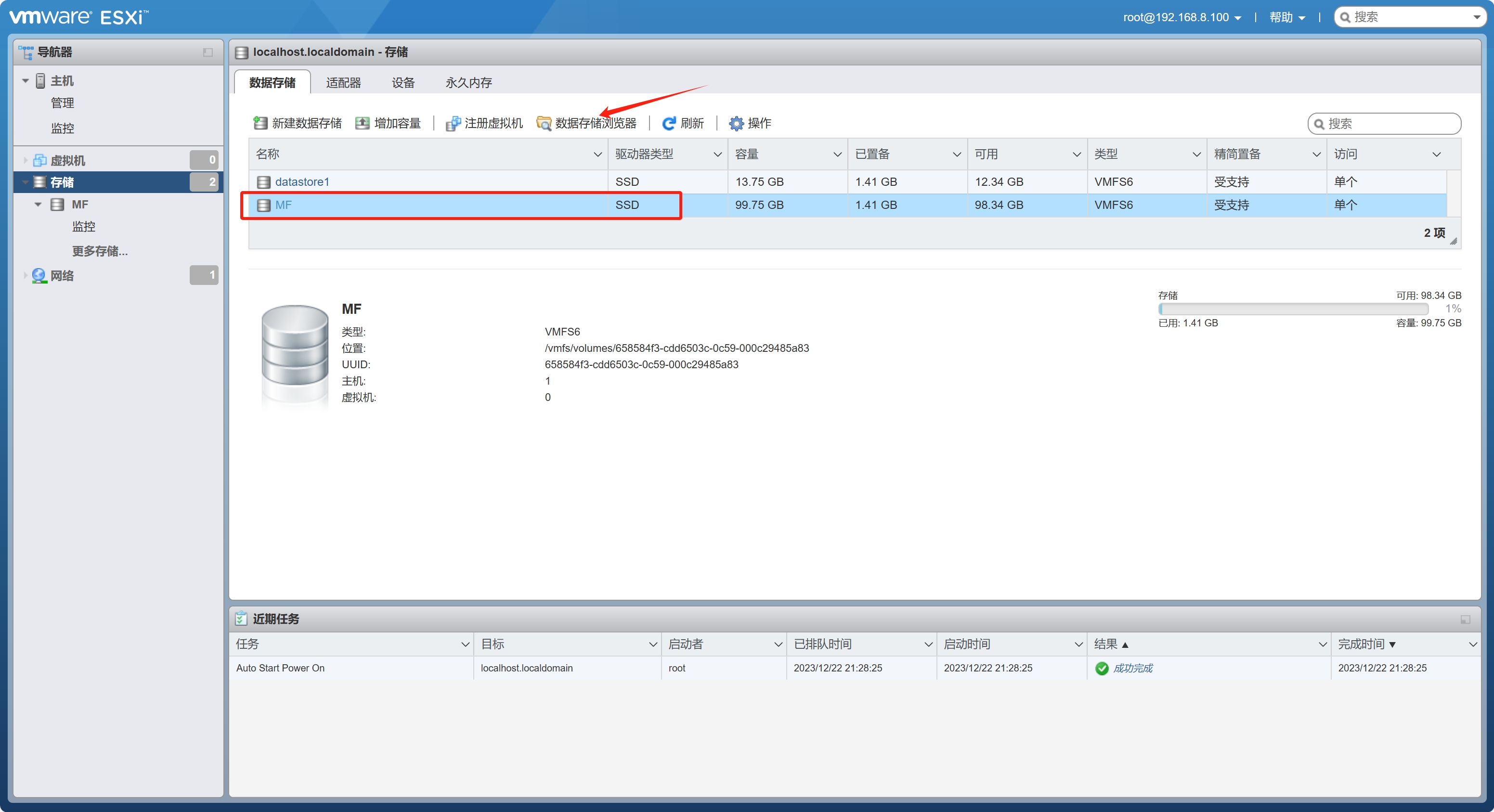The image size is (1494, 812).
Task: Open the Actions (操作) gear menu
Action: point(736,123)
